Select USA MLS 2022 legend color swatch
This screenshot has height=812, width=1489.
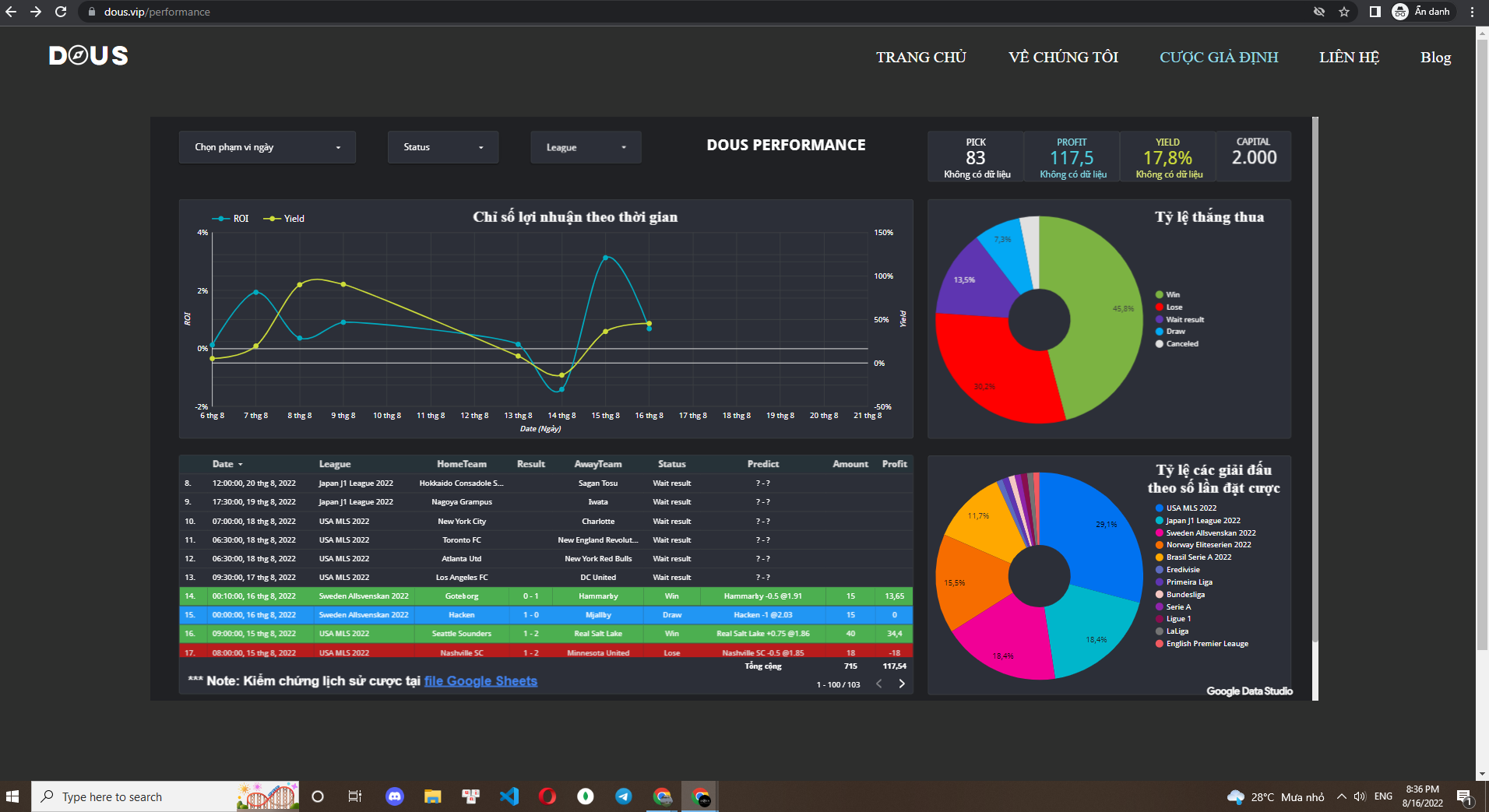coord(1160,508)
